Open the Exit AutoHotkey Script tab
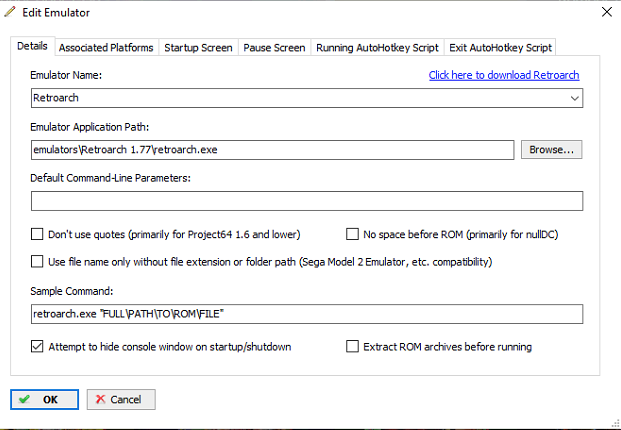Screen dimensions: 621x430 click(500, 48)
